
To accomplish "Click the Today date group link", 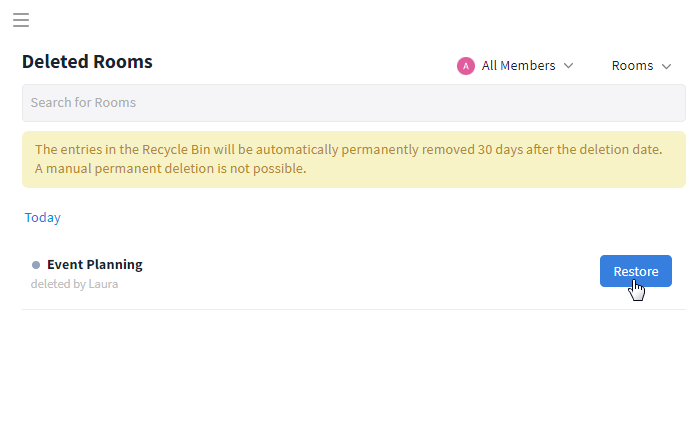I will (x=42, y=217).
